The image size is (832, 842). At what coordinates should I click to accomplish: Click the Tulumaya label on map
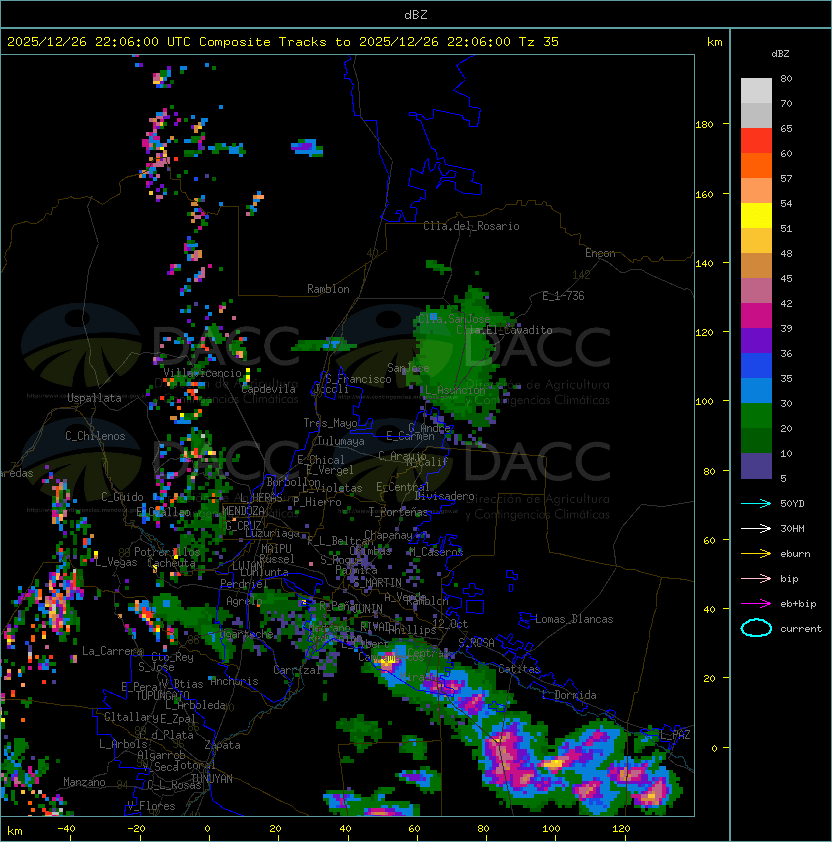pos(341,441)
